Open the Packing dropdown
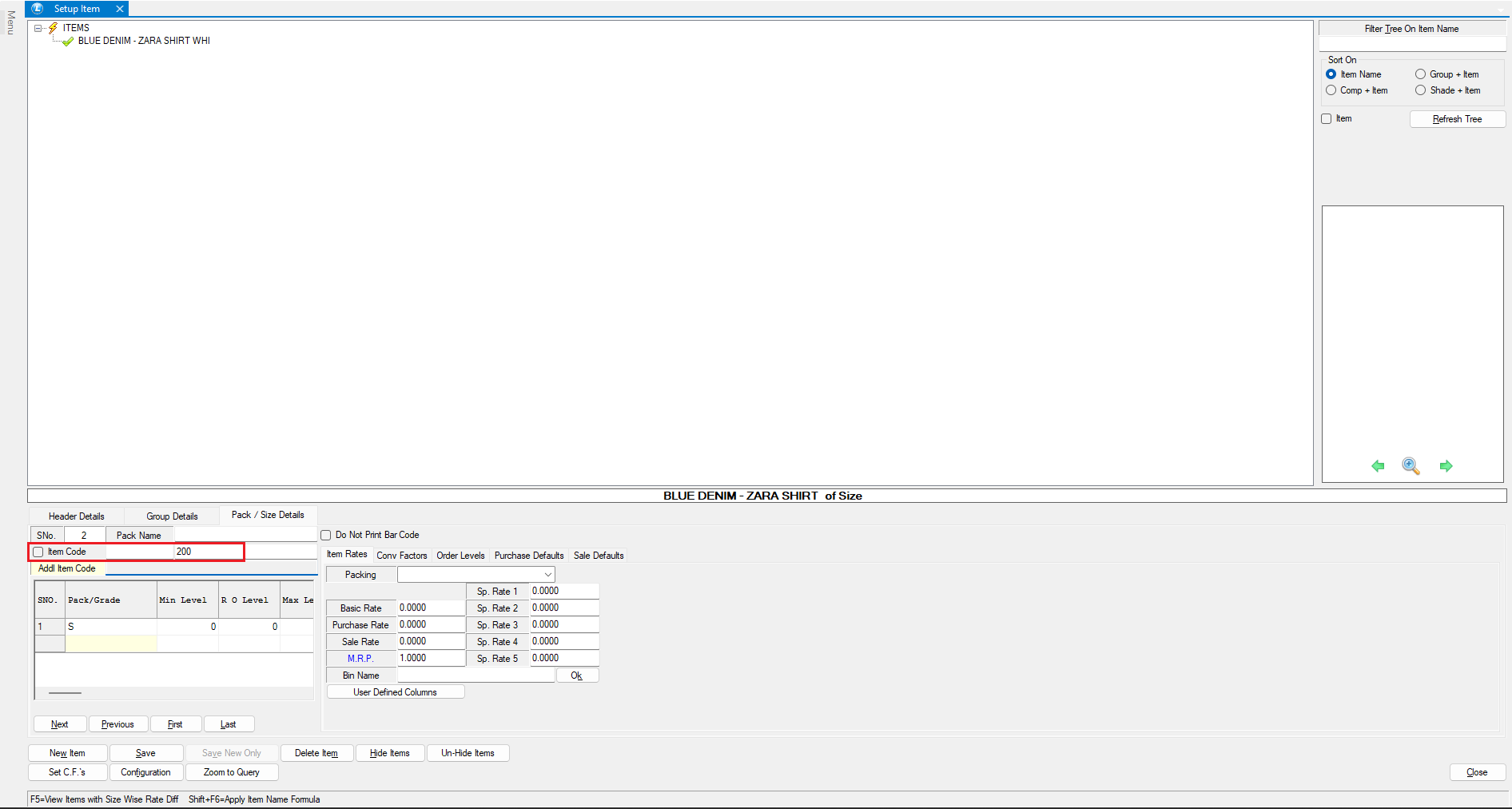Screen dimensions: 1512x809 547,575
